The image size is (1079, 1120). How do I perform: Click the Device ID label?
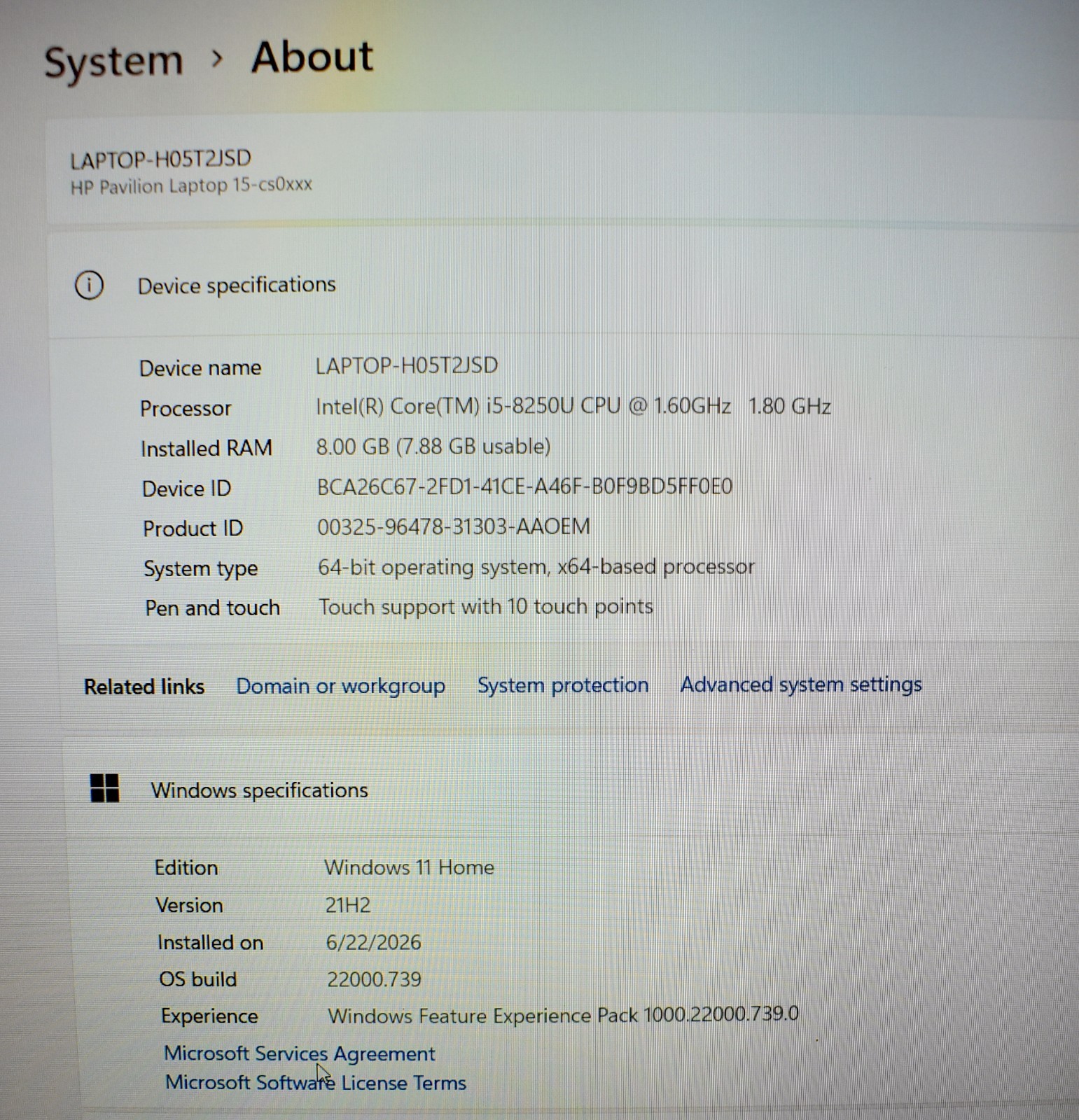(186, 489)
